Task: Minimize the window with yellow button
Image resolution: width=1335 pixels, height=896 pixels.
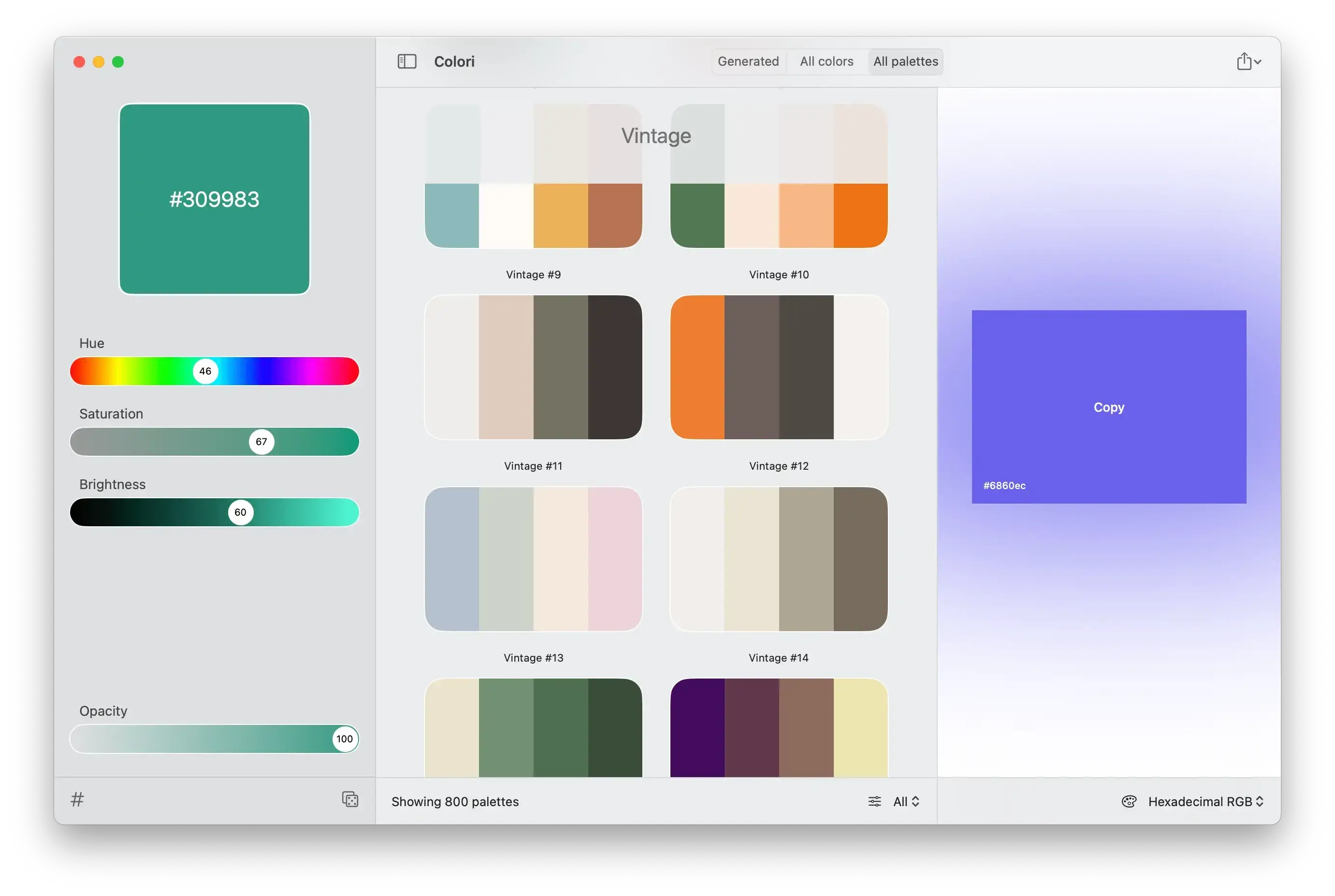Action: (x=99, y=62)
